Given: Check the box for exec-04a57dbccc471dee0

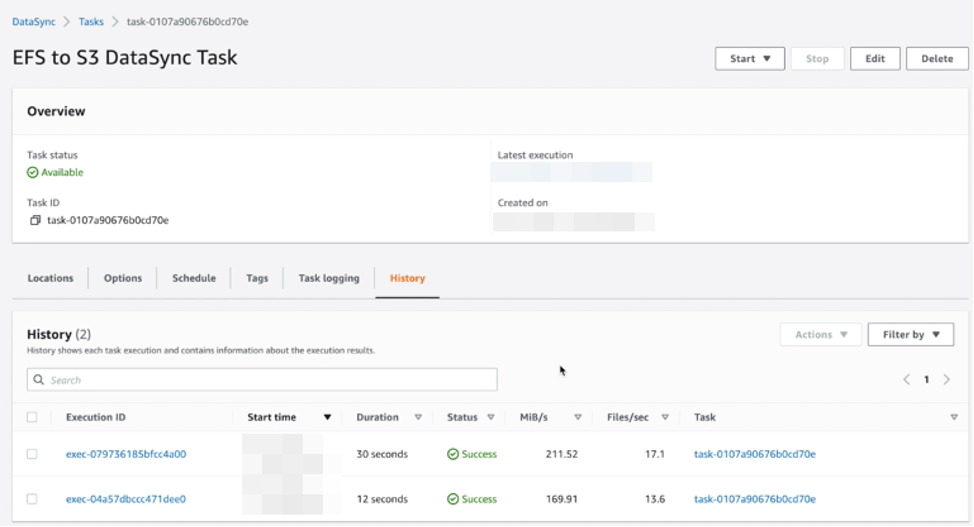Looking at the screenshot, I should (x=32, y=499).
